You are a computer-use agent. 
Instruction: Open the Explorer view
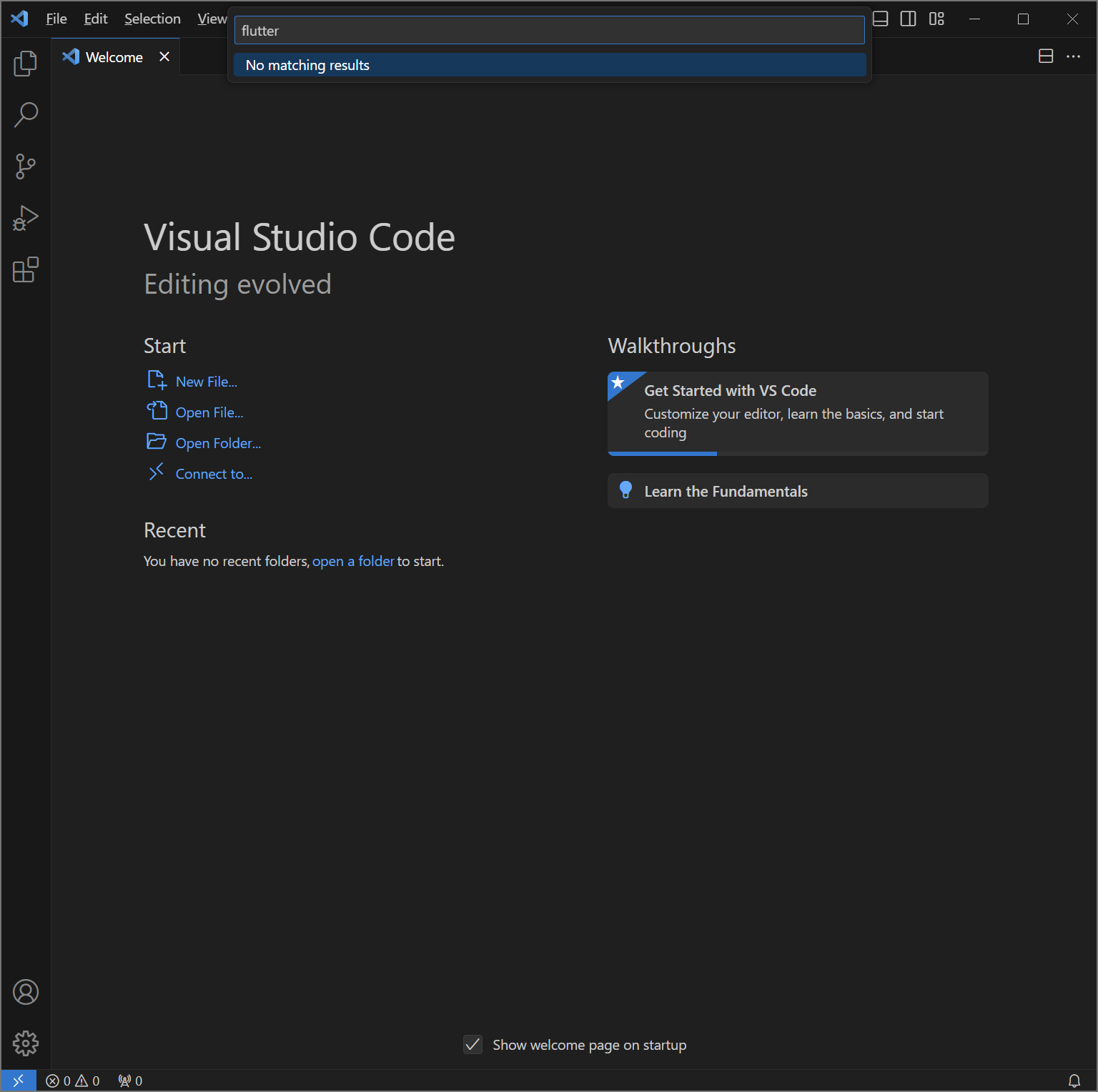(x=26, y=64)
